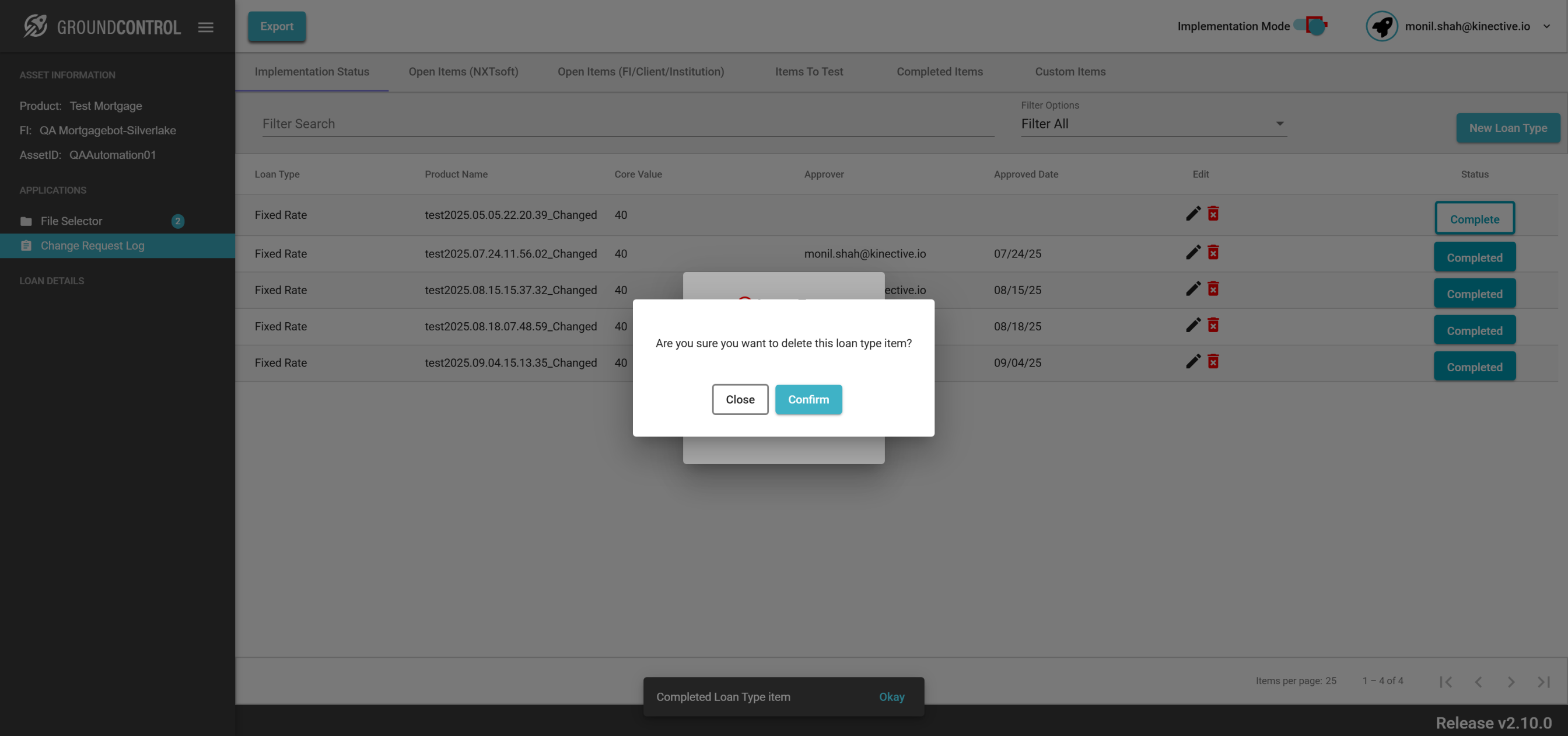
Task: Open the Filter Options dropdown
Action: (x=1153, y=124)
